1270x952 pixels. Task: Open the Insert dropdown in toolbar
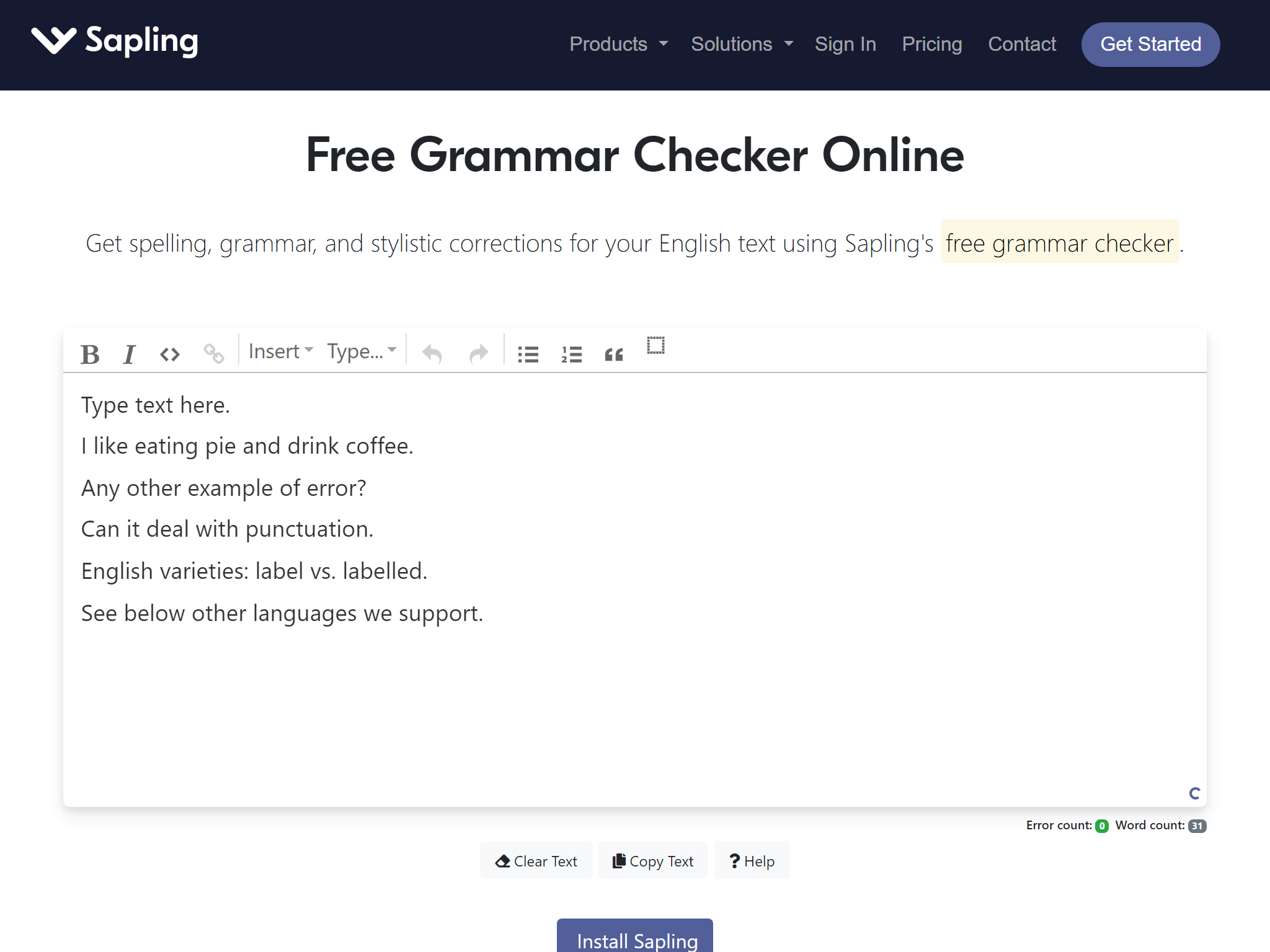pos(281,351)
